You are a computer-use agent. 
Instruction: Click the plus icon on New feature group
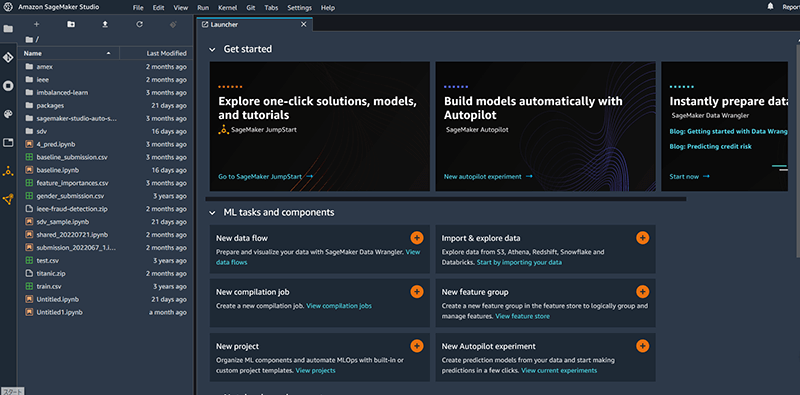[x=642, y=292]
